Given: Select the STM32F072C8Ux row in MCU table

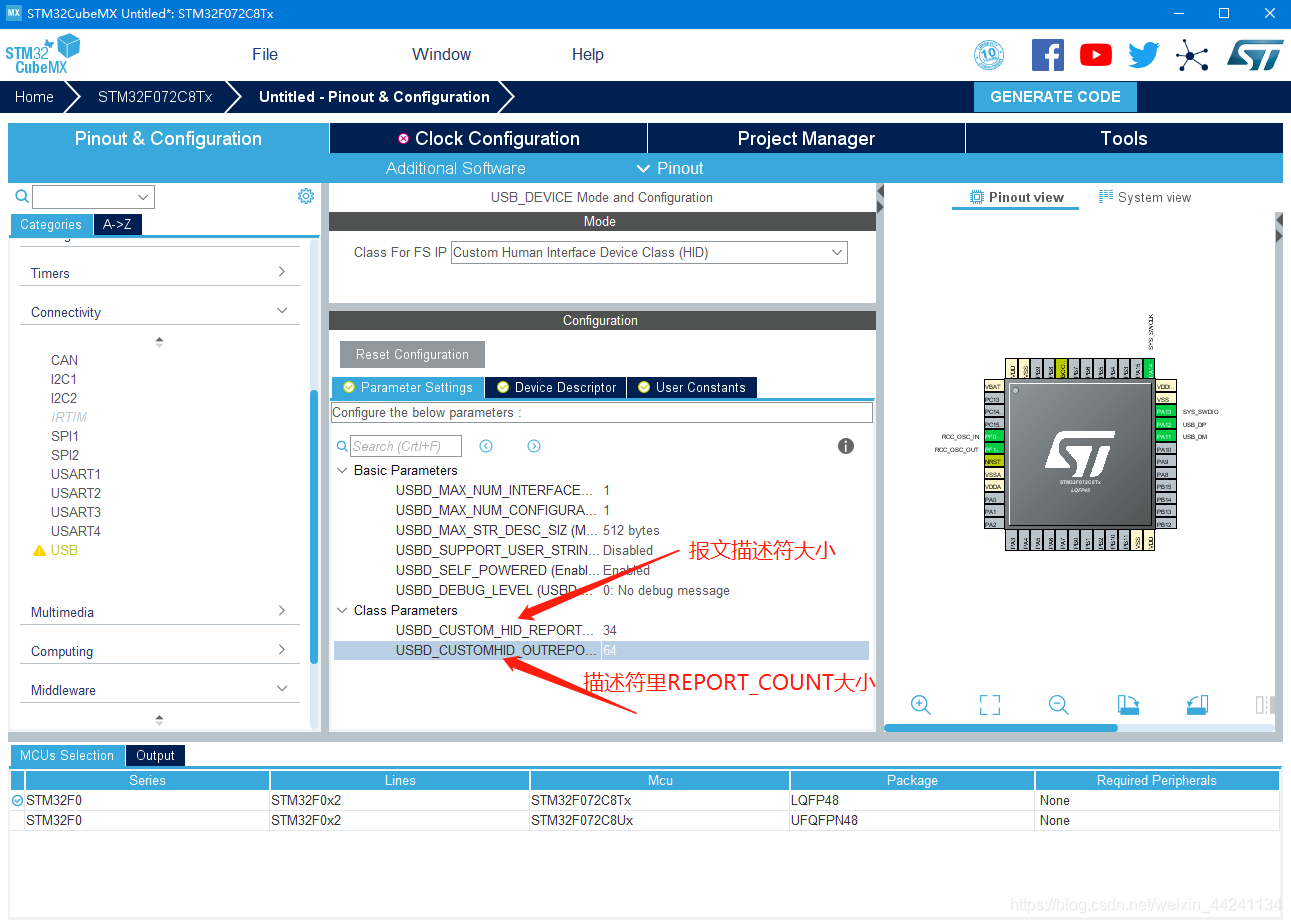Looking at the screenshot, I should (x=645, y=820).
